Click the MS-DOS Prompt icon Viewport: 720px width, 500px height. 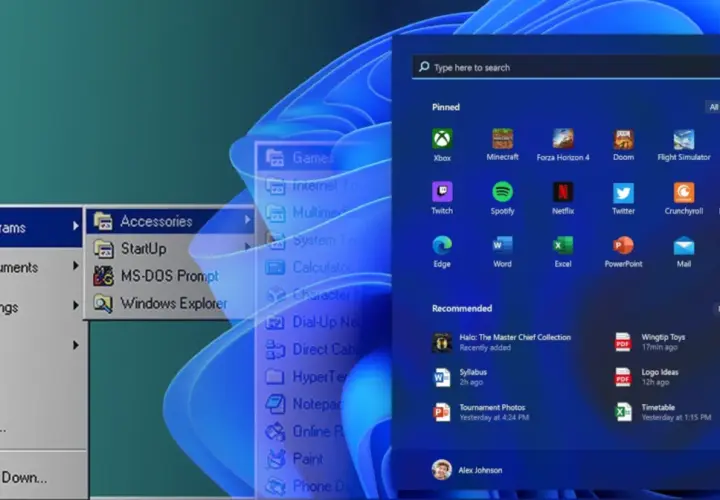click(x=103, y=276)
